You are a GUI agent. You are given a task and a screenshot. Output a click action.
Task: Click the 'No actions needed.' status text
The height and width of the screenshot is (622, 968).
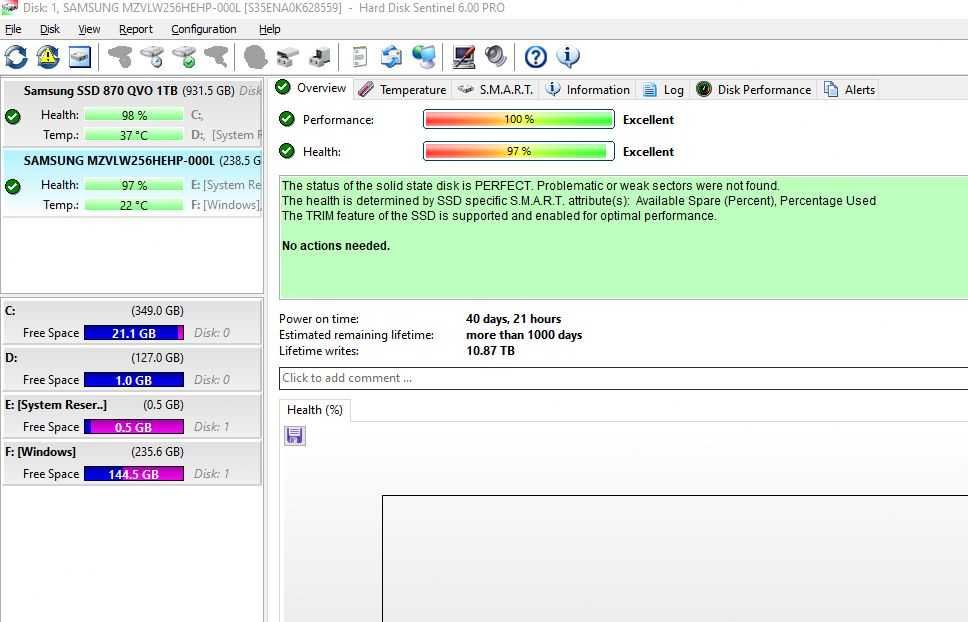click(336, 246)
